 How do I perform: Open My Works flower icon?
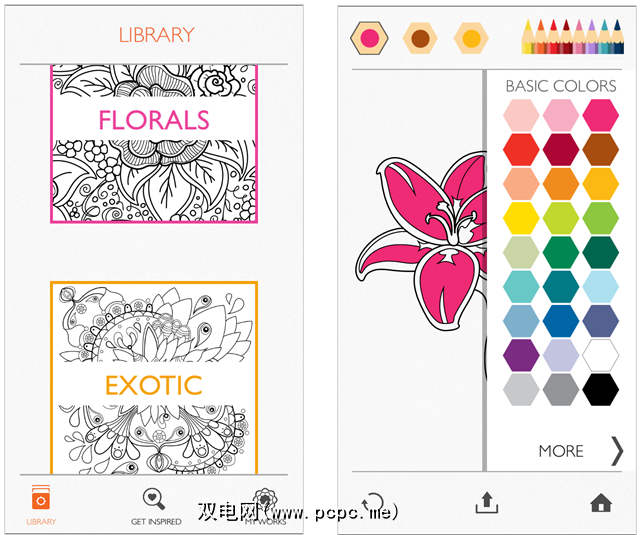[264, 499]
